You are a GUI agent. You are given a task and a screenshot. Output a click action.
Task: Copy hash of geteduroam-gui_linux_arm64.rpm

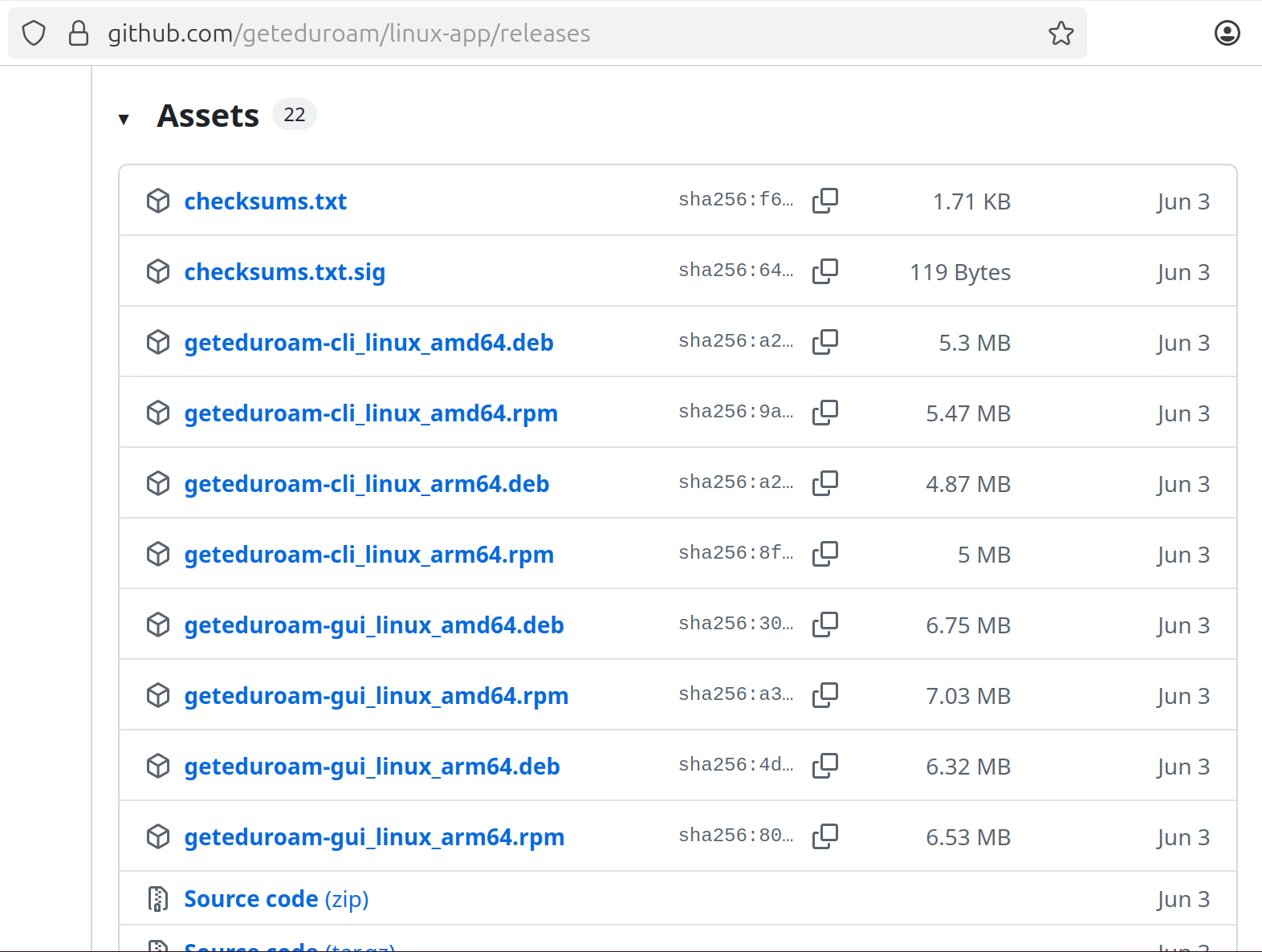pyautogui.click(x=824, y=836)
